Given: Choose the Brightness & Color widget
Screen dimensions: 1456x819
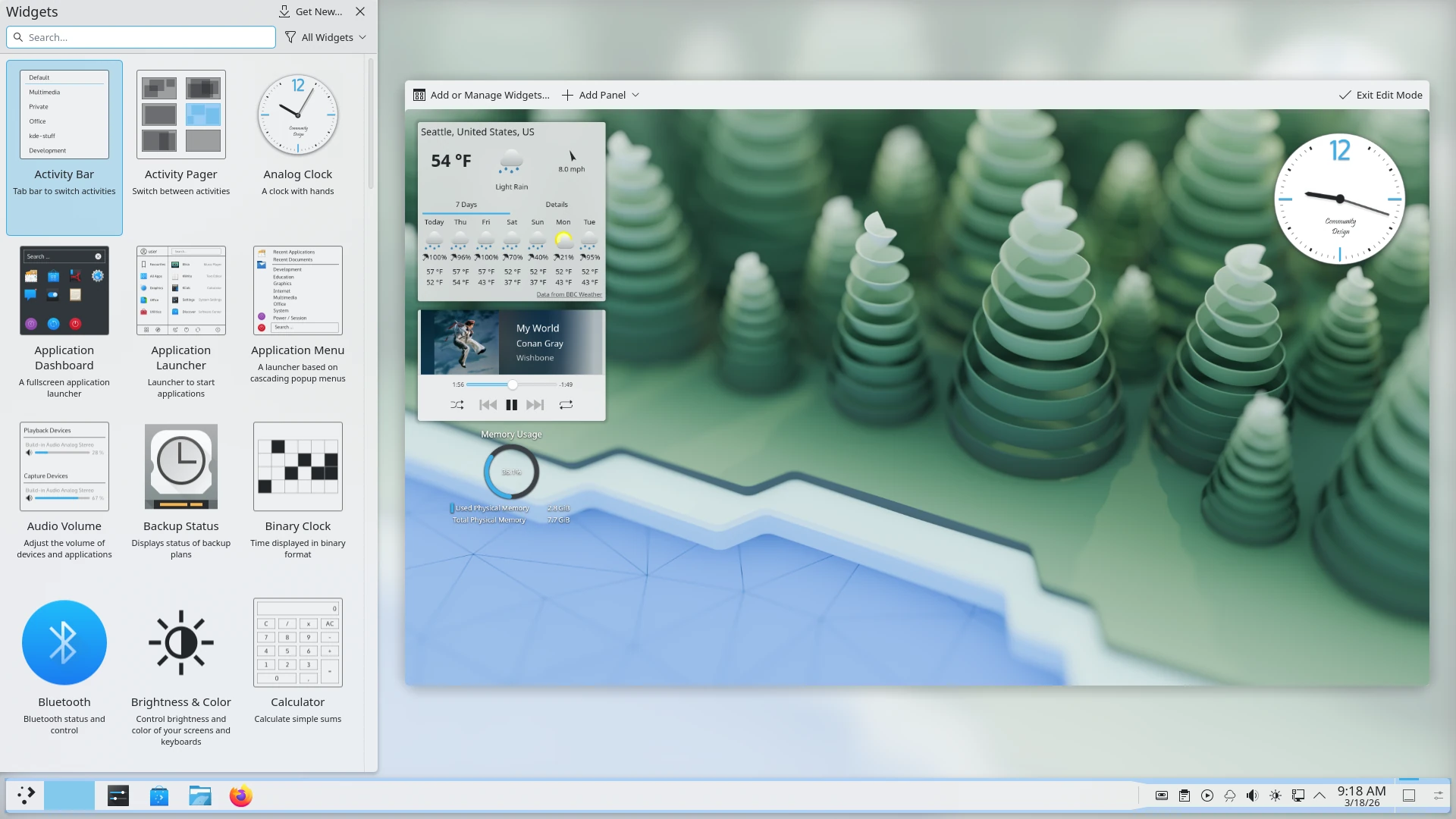Looking at the screenshot, I should (x=181, y=676).
